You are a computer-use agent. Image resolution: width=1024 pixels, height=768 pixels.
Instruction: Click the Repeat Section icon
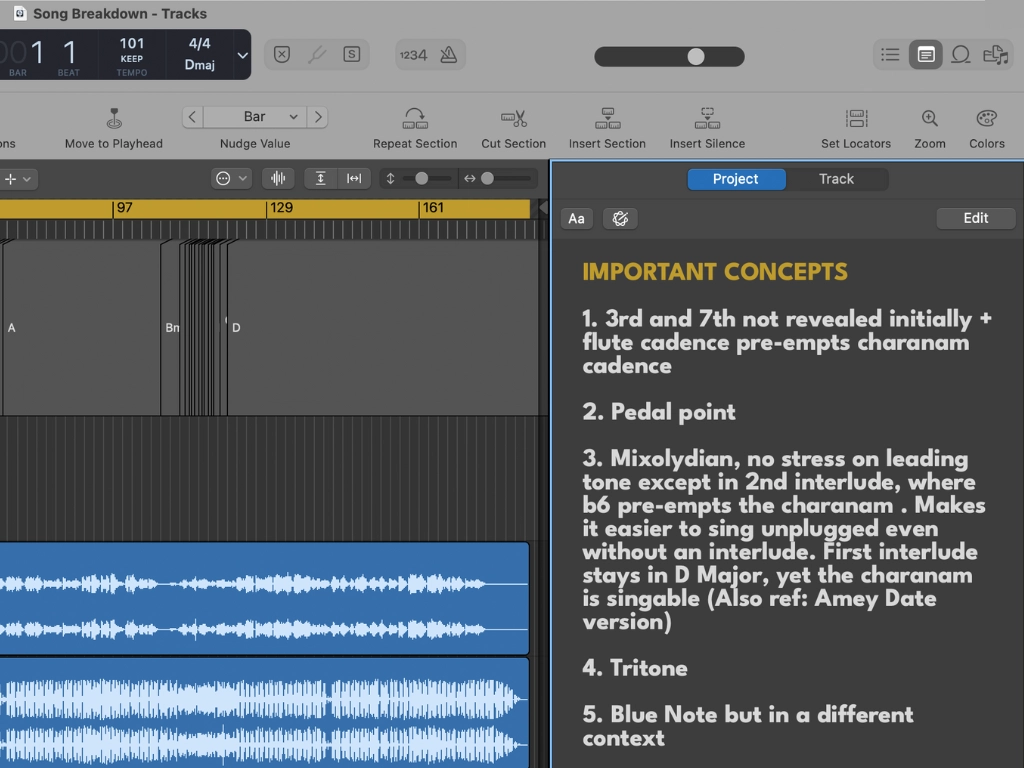point(415,118)
